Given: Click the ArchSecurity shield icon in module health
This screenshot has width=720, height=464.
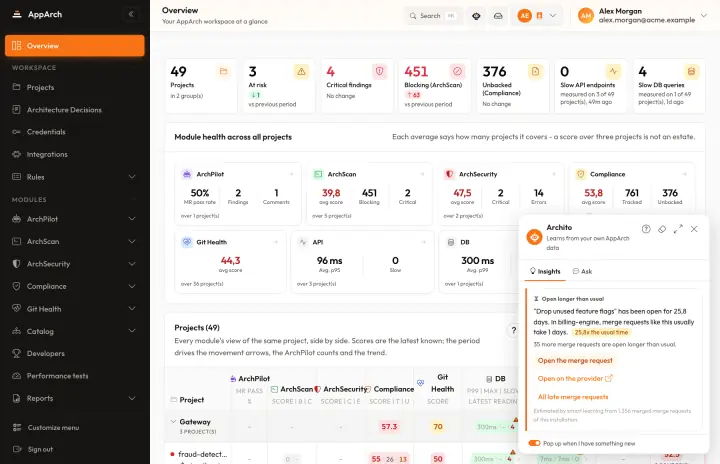Looking at the screenshot, I should pyautogui.click(x=450, y=174).
